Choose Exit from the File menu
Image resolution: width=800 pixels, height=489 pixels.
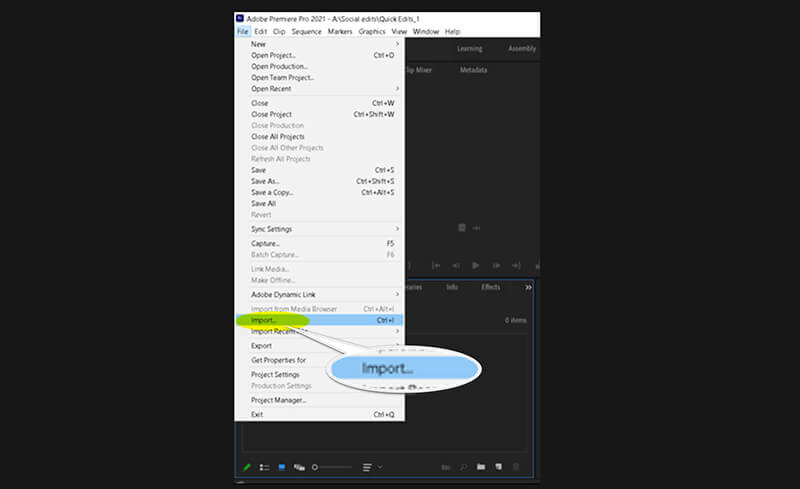[319, 414]
